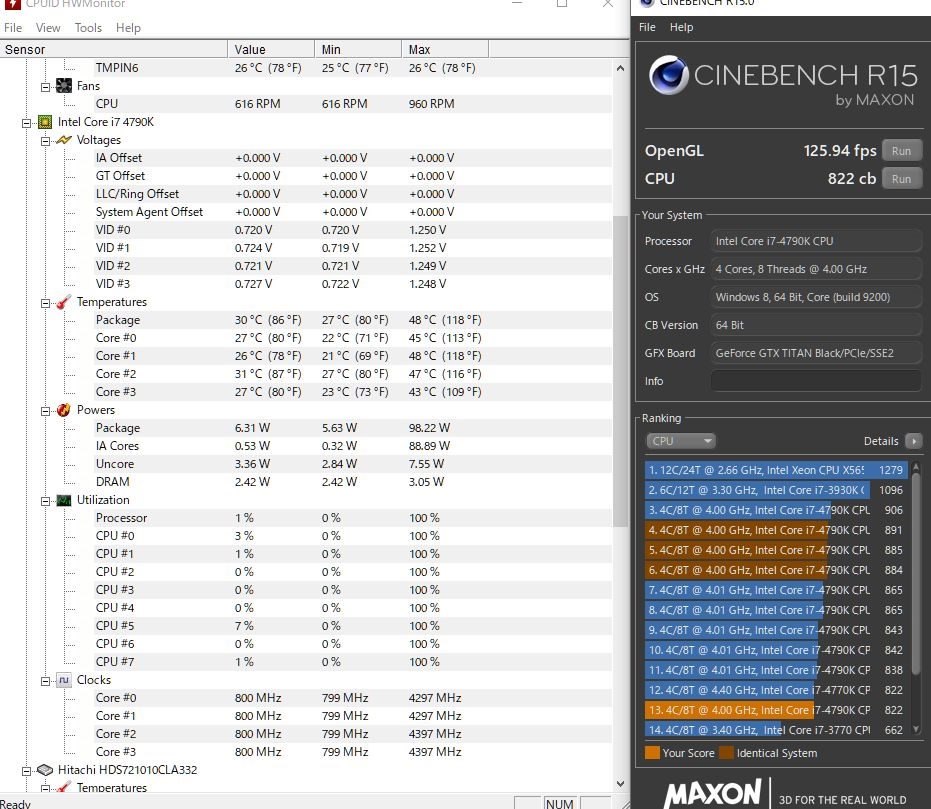This screenshot has width=931, height=809.
Task: Collapse the Intel Core i7 4790K node
Action: point(26,123)
